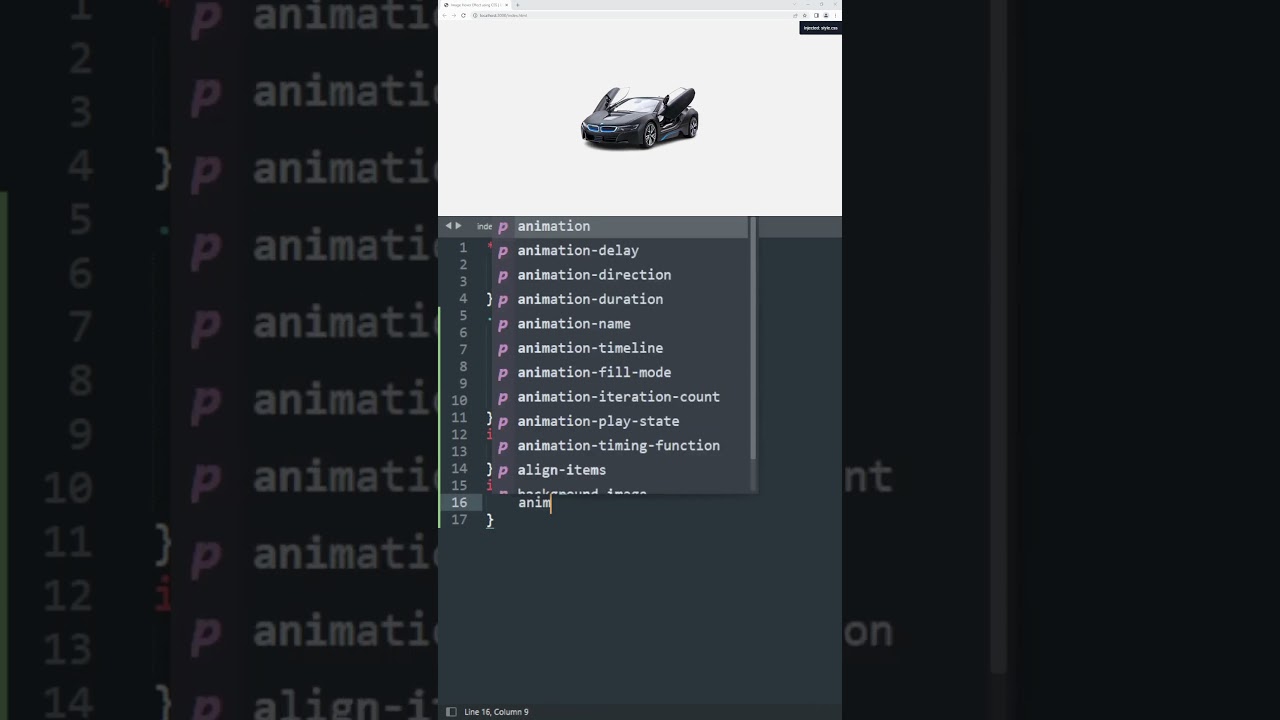Screen dimensions: 1280x720
Task: Pick 'animation-direction' in the suggestion popup
Action: (620, 275)
